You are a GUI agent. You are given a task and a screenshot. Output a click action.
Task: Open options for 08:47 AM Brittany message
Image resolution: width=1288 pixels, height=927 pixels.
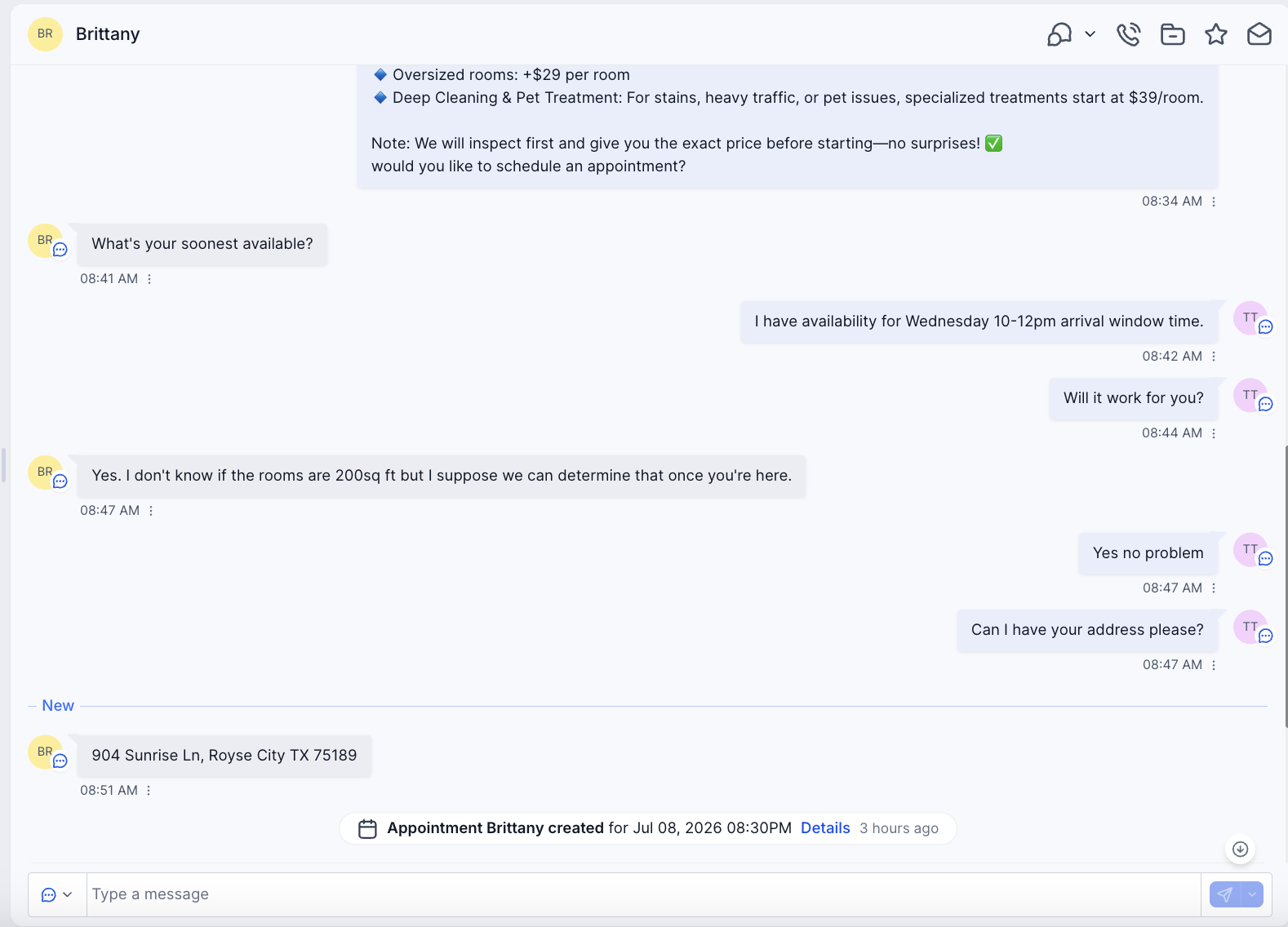point(151,511)
